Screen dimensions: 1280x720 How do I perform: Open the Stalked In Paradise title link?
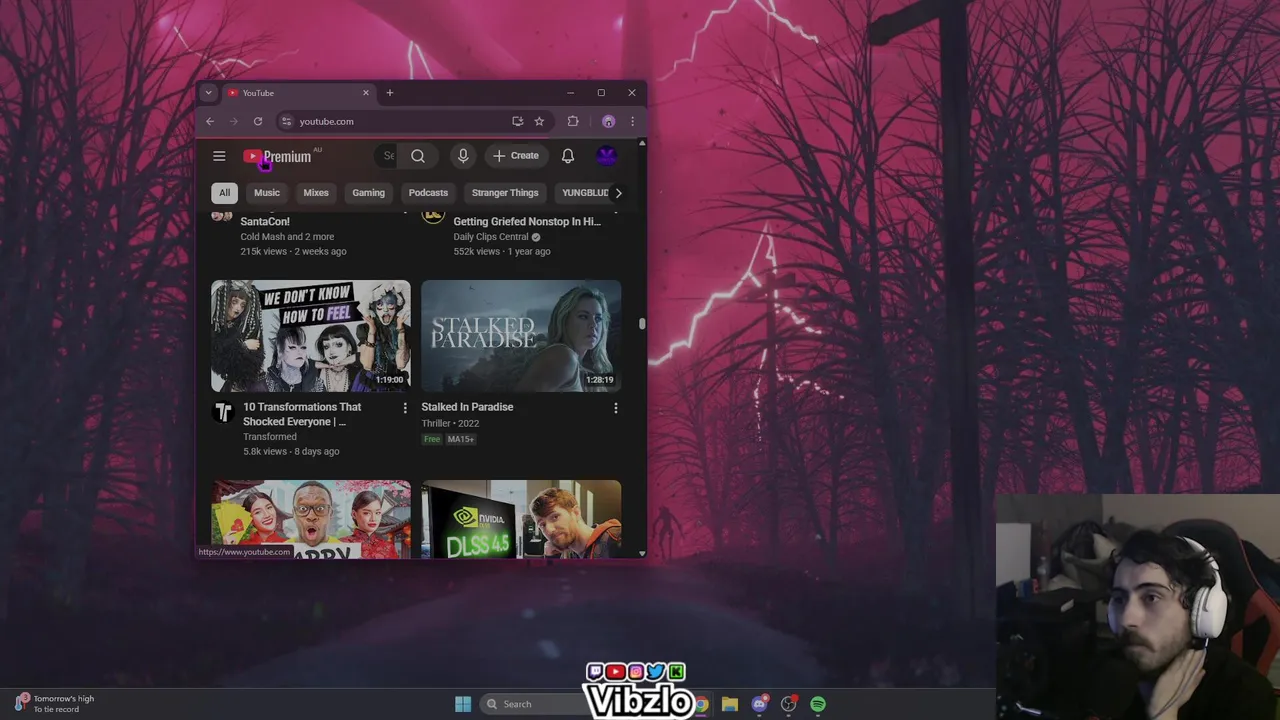coord(467,407)
